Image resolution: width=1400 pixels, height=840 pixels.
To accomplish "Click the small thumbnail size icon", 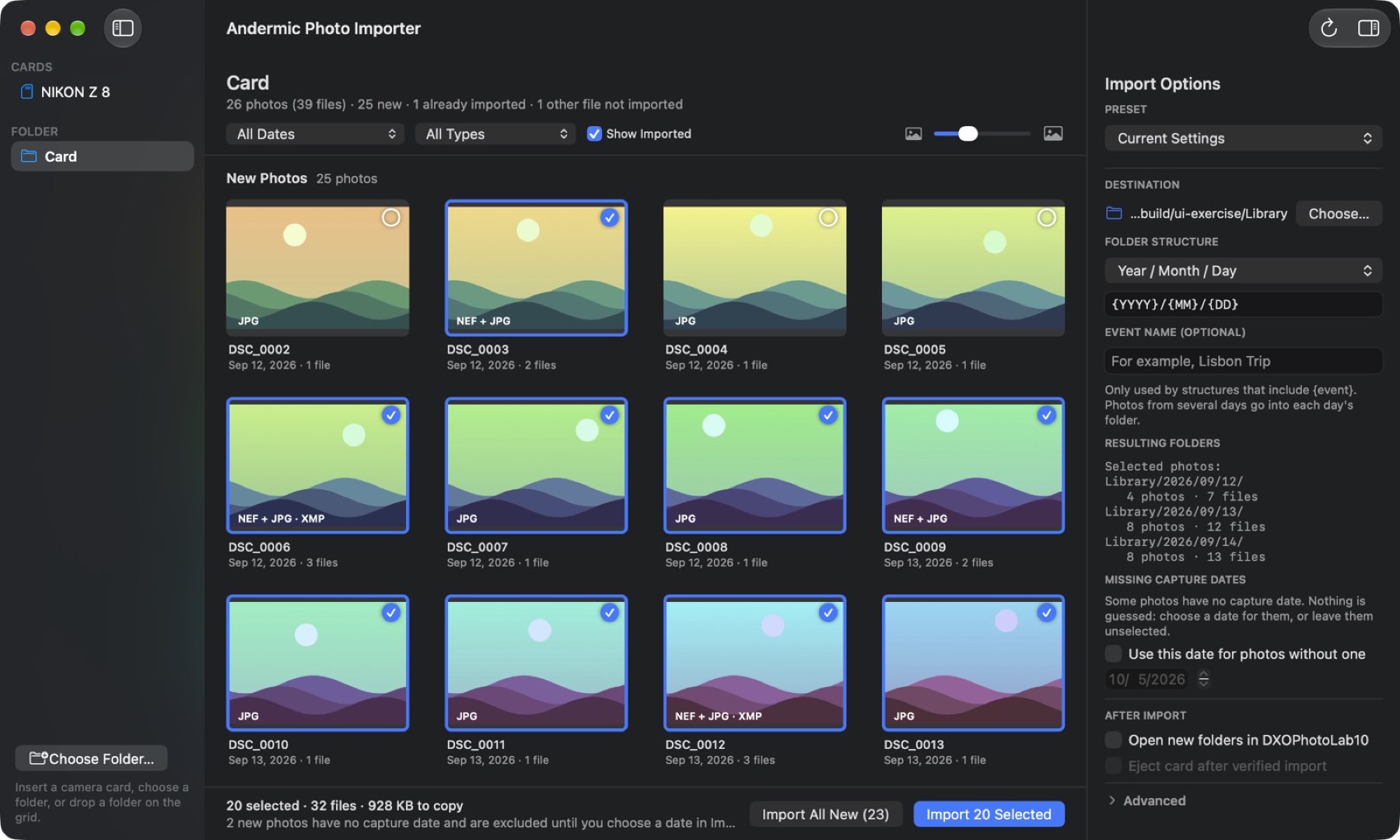I will (913, 134).
